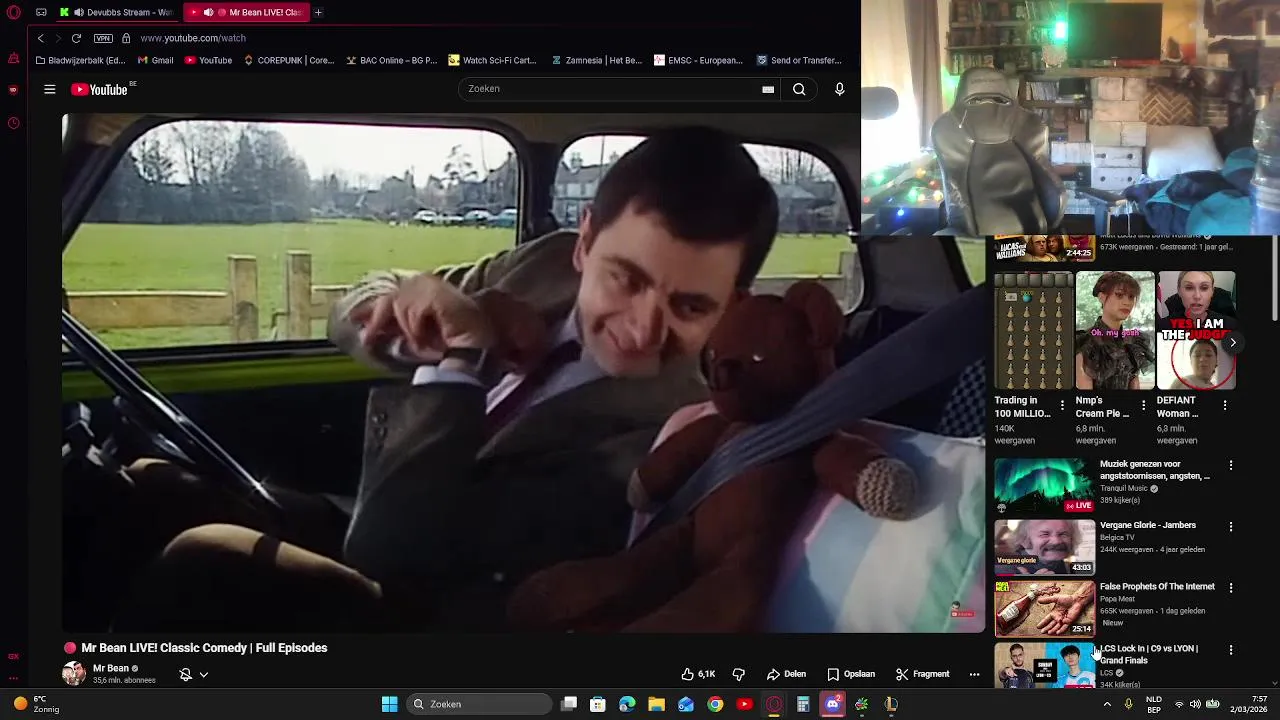Open False Prophets Of The Internet thumbnail
Viewport: 1280px width, 720px height.
(1044, 608)
